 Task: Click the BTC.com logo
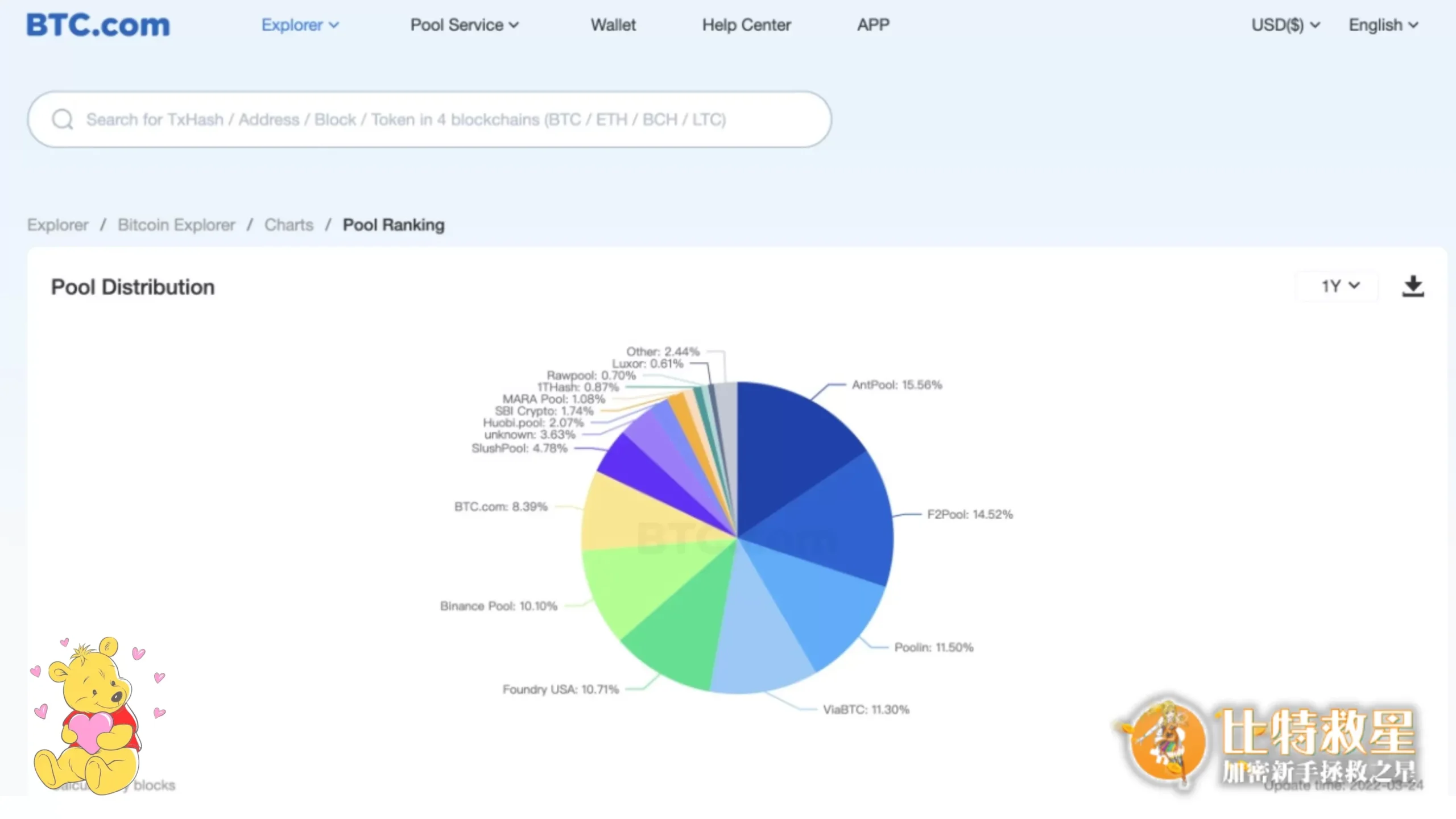[98, 25]
